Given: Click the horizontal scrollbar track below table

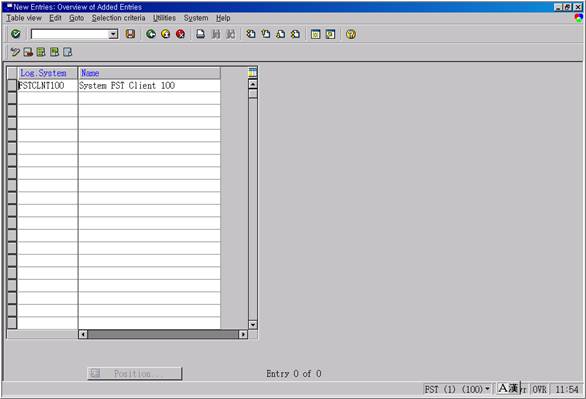Looking at the screenshot, I should (163, 334).
